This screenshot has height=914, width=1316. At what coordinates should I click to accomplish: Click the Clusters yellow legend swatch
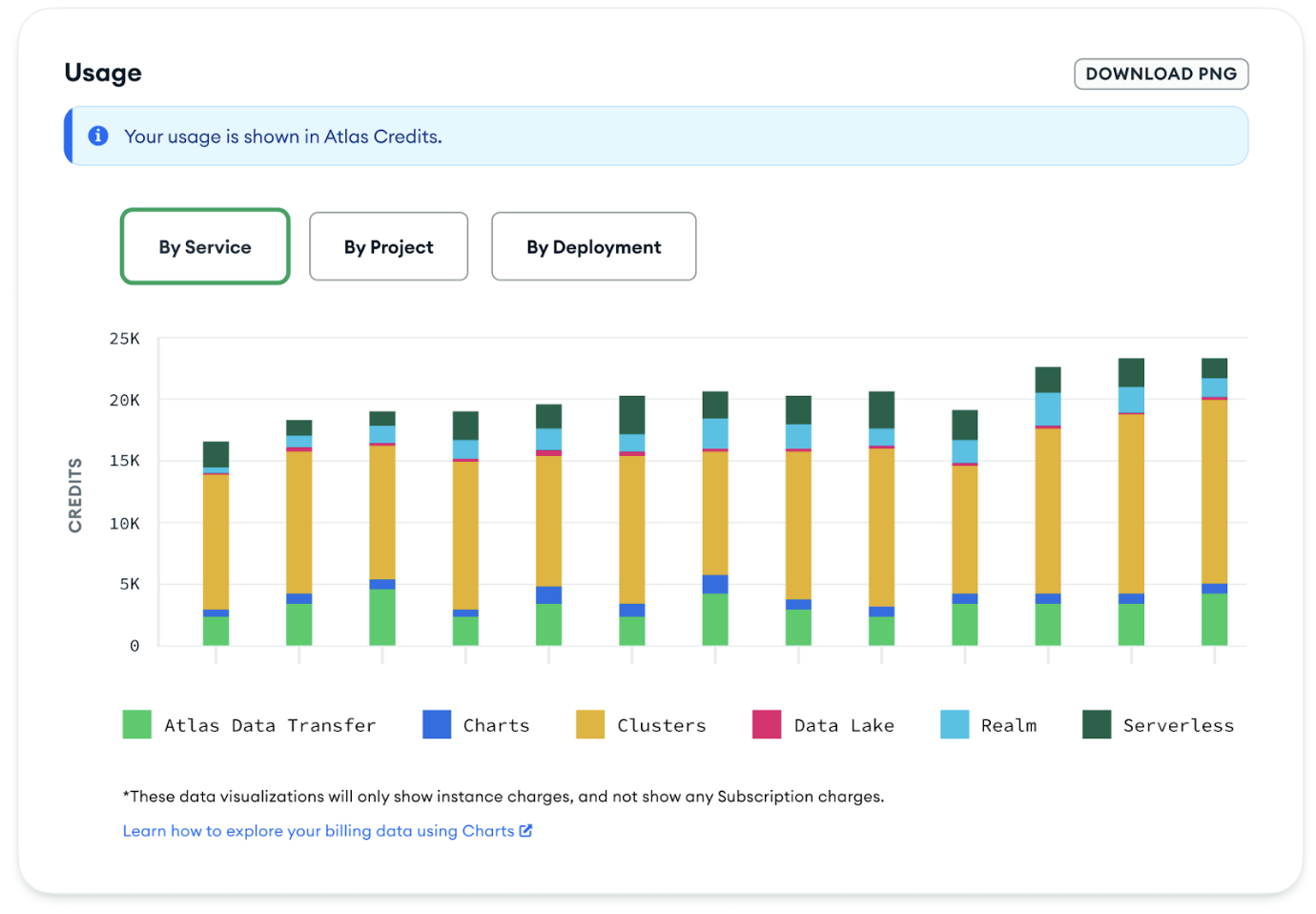[x=590, y=725]
